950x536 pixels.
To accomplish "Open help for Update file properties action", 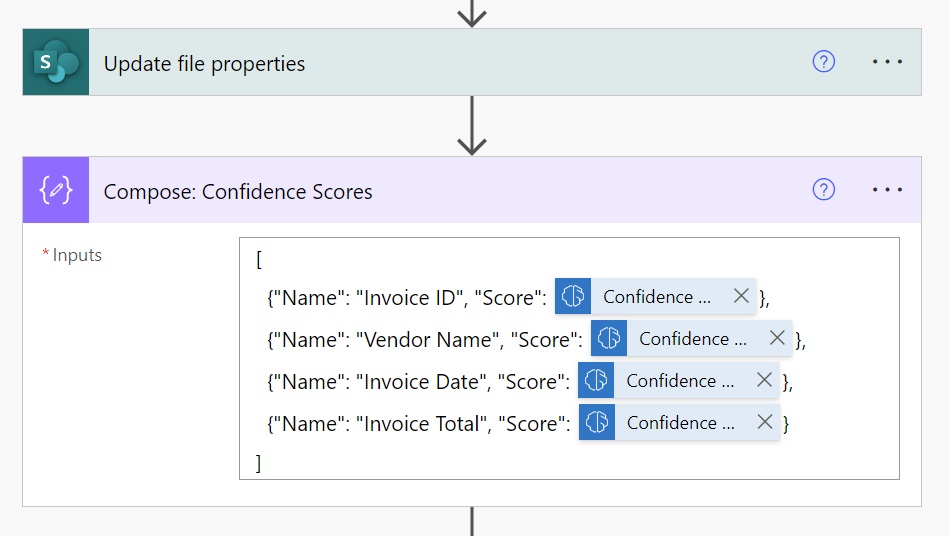I will click(823, 62).
